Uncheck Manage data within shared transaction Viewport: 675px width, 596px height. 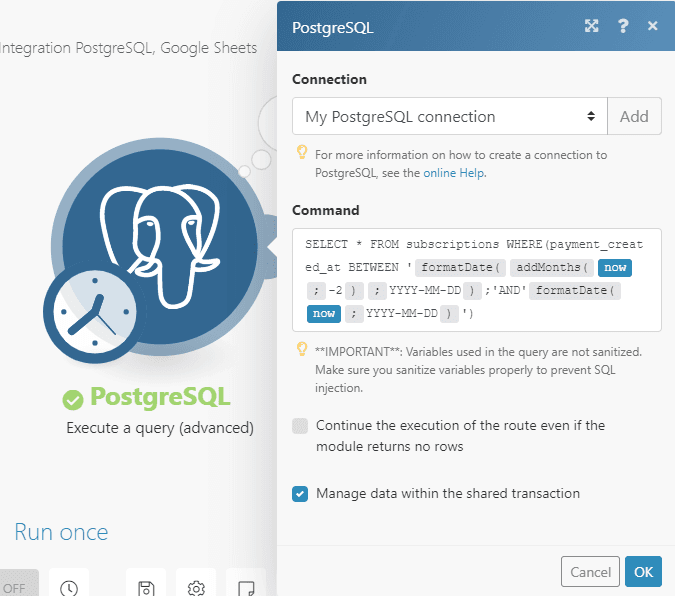coord(300,494)
